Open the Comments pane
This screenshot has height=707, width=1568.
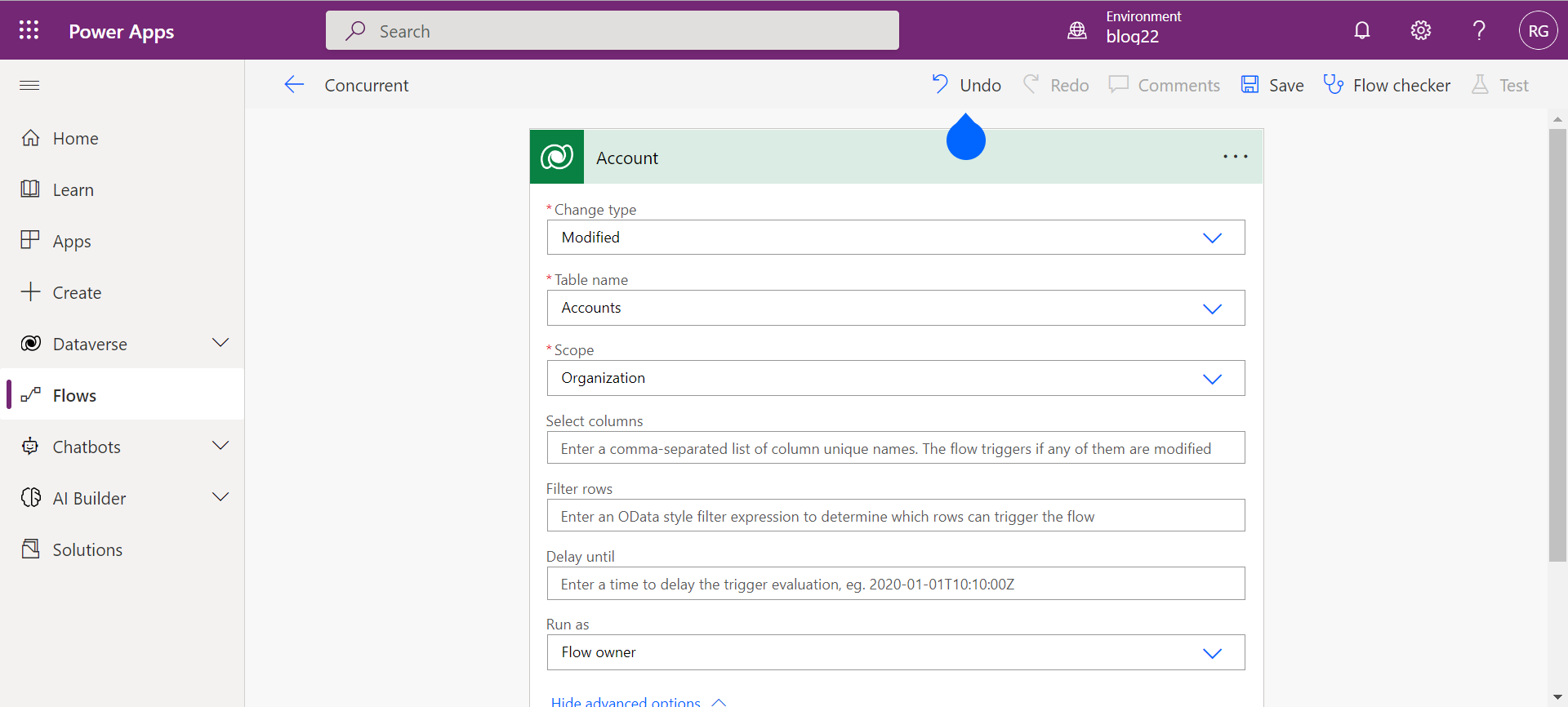pyautogui.click(x=1164, y=85)
